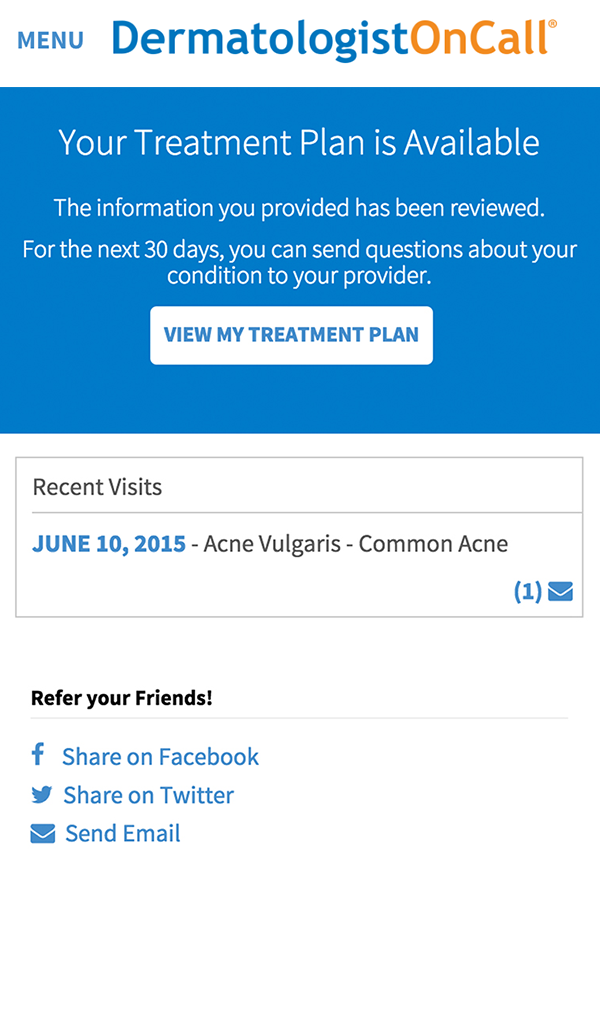This screenshot has width=600, height=1024.
Task: Click the Facebook icon to share
Action: (x=38, y=755)
